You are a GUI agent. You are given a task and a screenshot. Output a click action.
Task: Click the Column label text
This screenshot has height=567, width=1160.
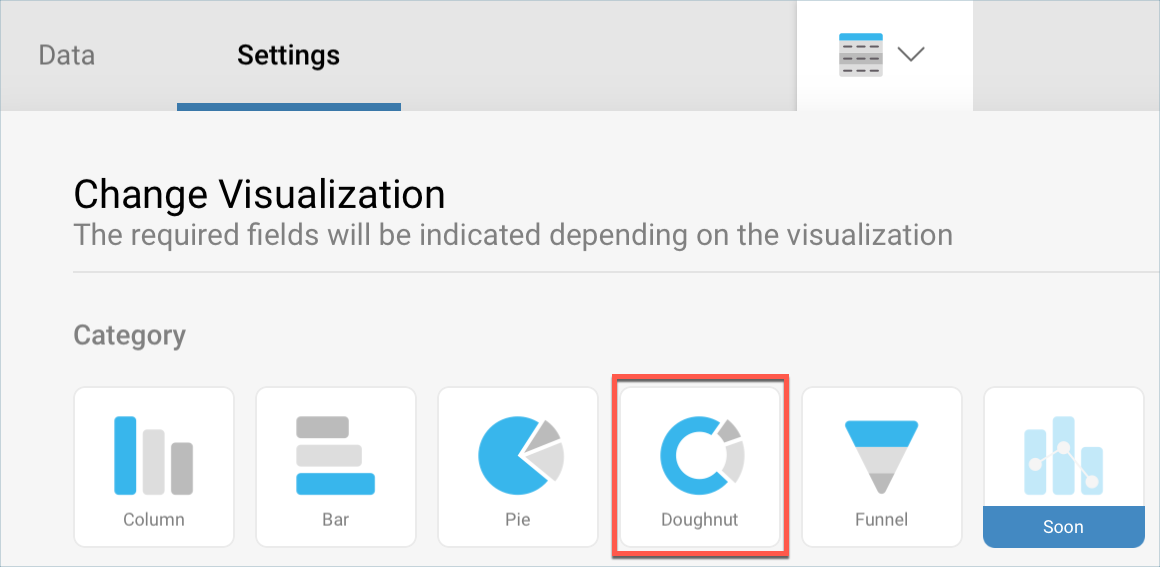point(154,520)
